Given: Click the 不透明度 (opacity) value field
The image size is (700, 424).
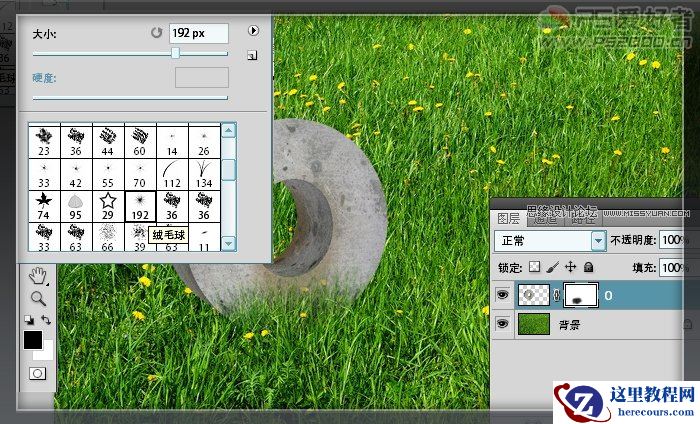Looking at the screenshot, I should click(x=674, y=240).
